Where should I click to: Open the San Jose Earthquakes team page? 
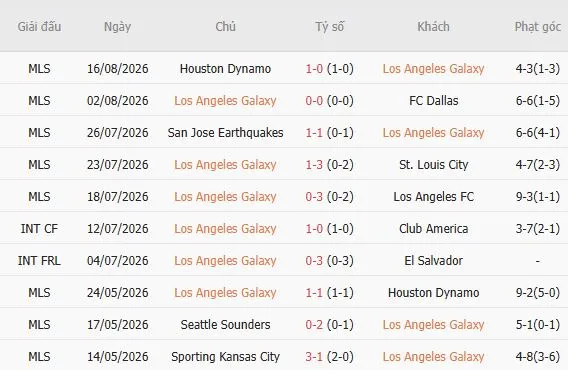(x=225, y=133)
